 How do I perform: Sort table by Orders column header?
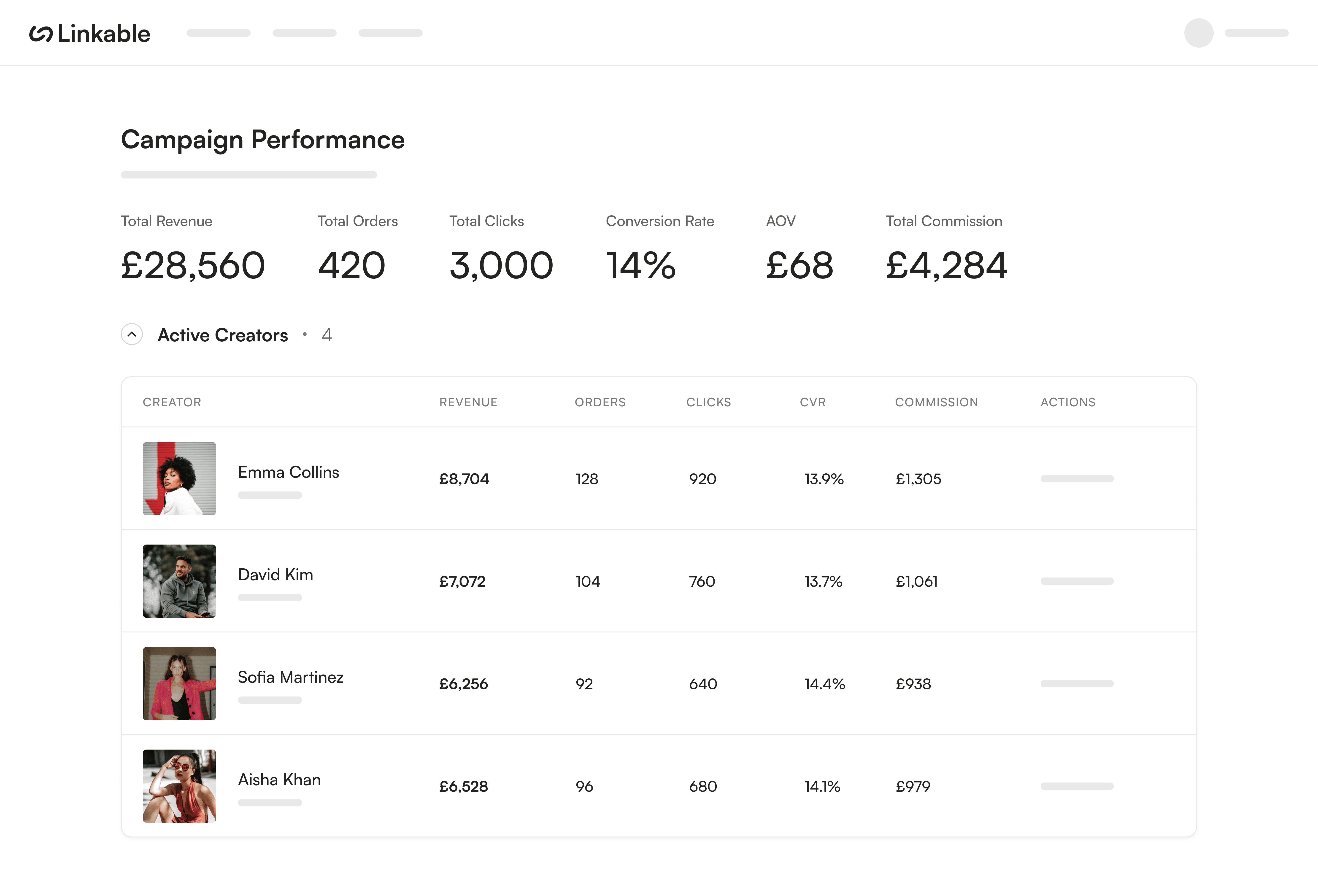click(600, 402)
